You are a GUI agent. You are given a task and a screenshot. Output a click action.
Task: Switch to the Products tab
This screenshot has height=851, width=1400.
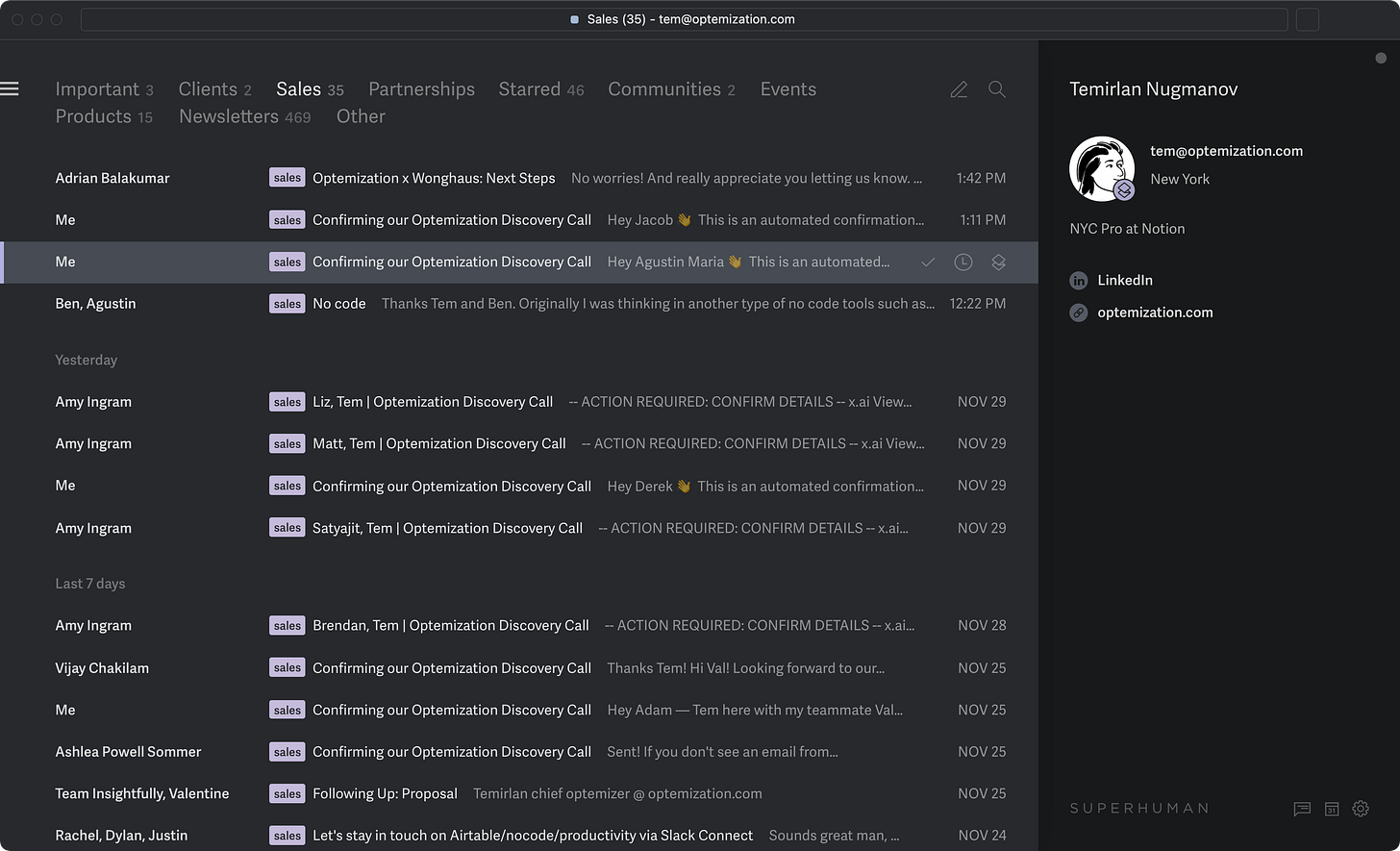click(x=104, y=116)
